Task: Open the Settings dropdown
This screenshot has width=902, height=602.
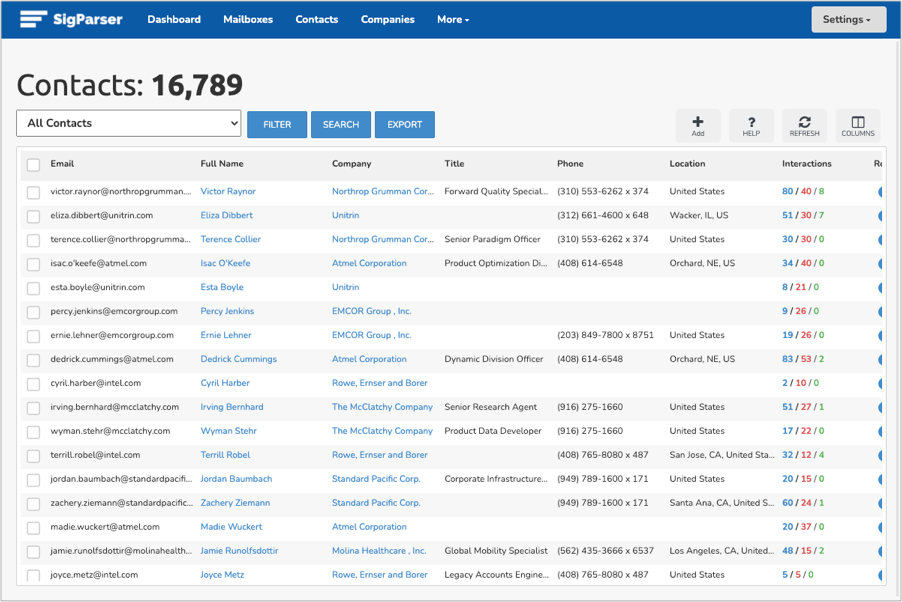Action: point(849,19)
